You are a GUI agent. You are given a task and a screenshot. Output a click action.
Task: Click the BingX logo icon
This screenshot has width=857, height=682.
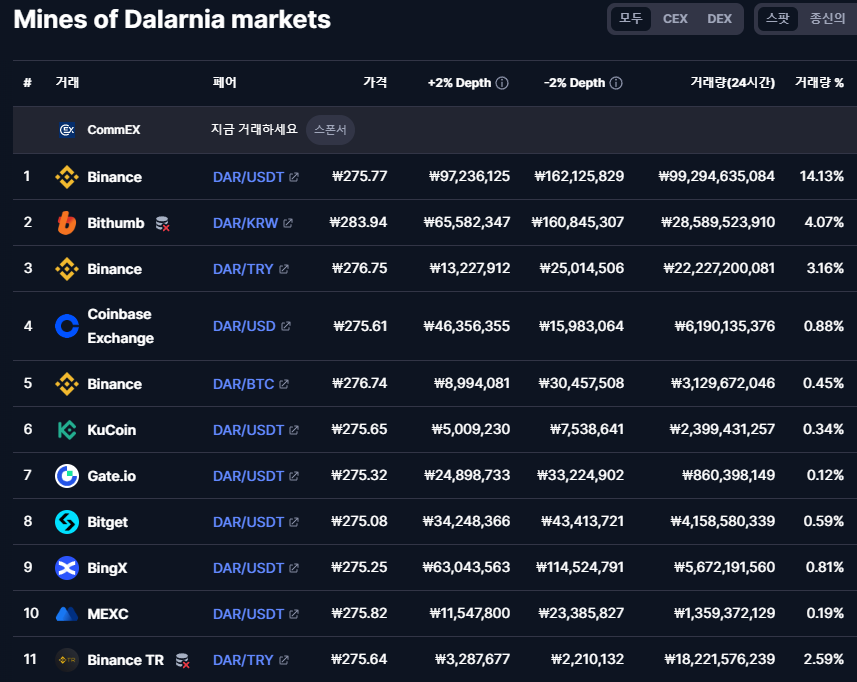[x=67, y=568]
